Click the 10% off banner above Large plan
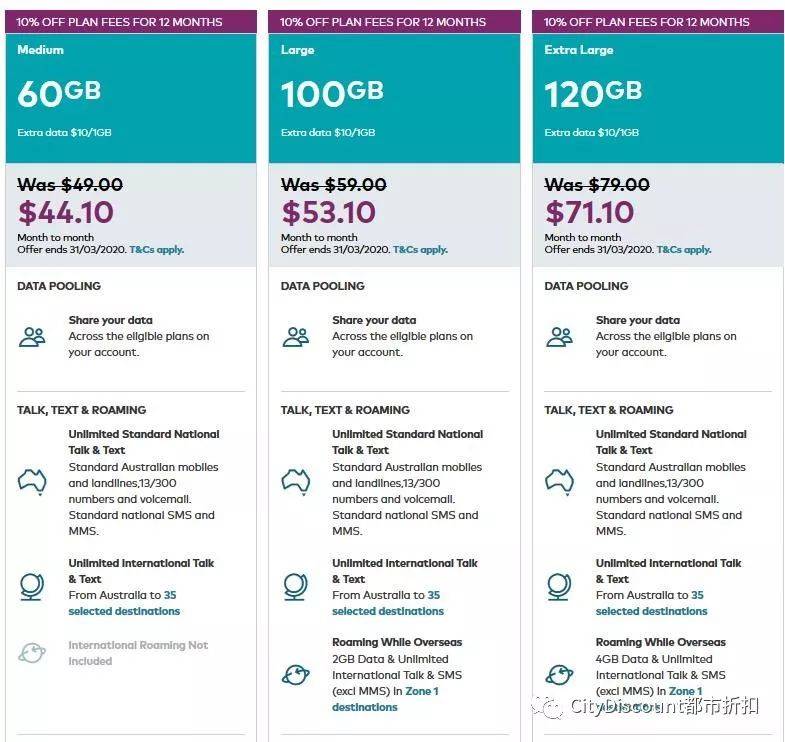This screenshot has height=742, width=785. pos(395,22)
